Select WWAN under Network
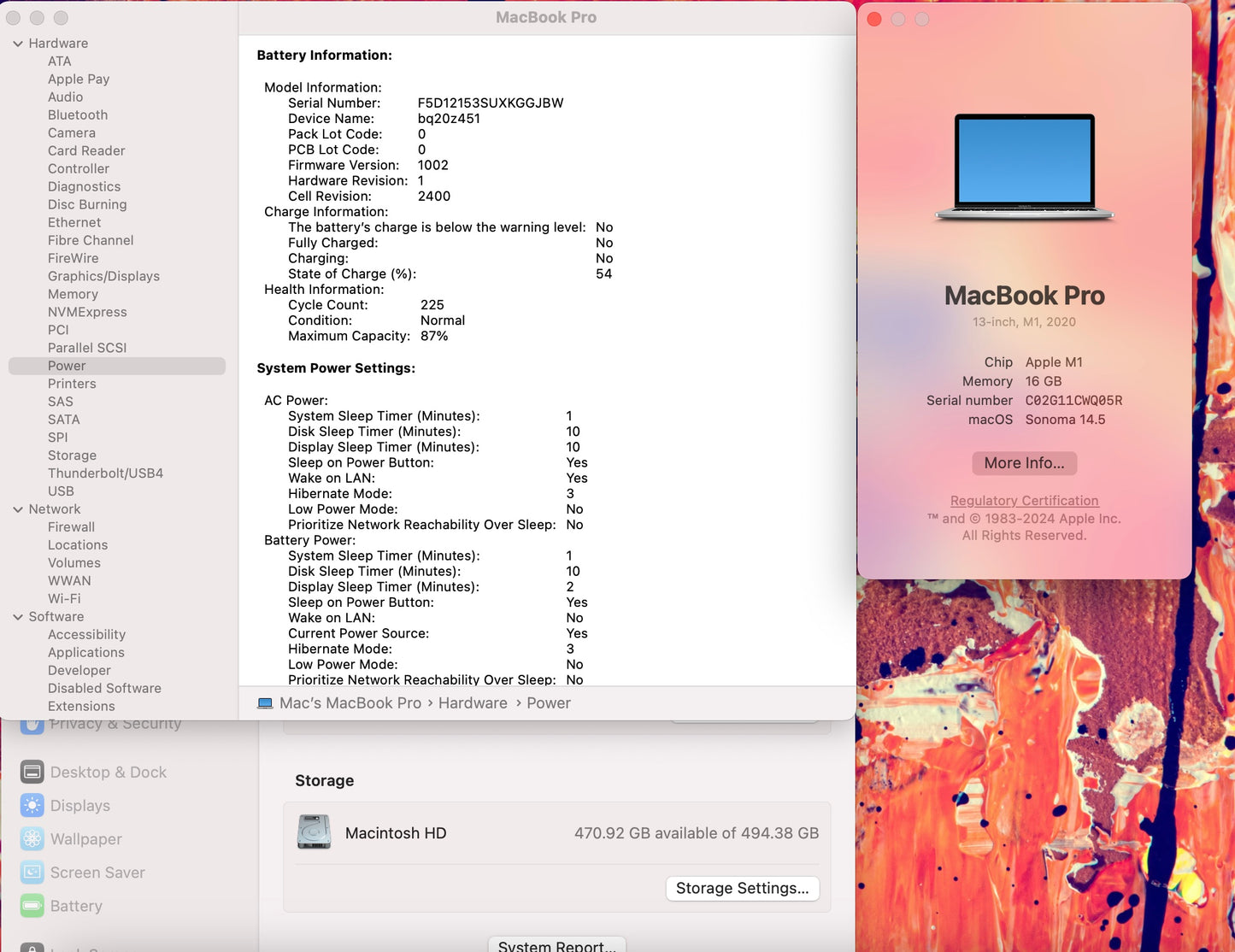Screen dimensions: 1235x952 [69, 582]
